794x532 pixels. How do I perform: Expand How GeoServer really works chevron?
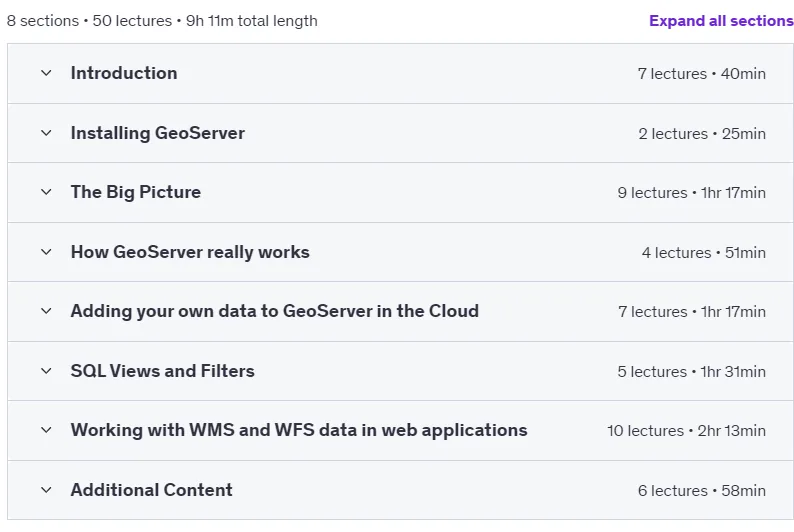tap(46, 252)
